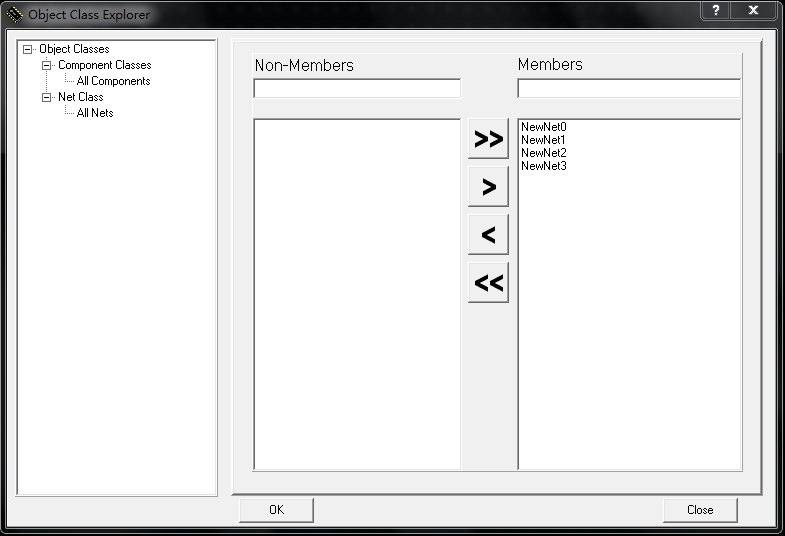Click the Object Class Explorer title icon

click(x=14, y=14)
